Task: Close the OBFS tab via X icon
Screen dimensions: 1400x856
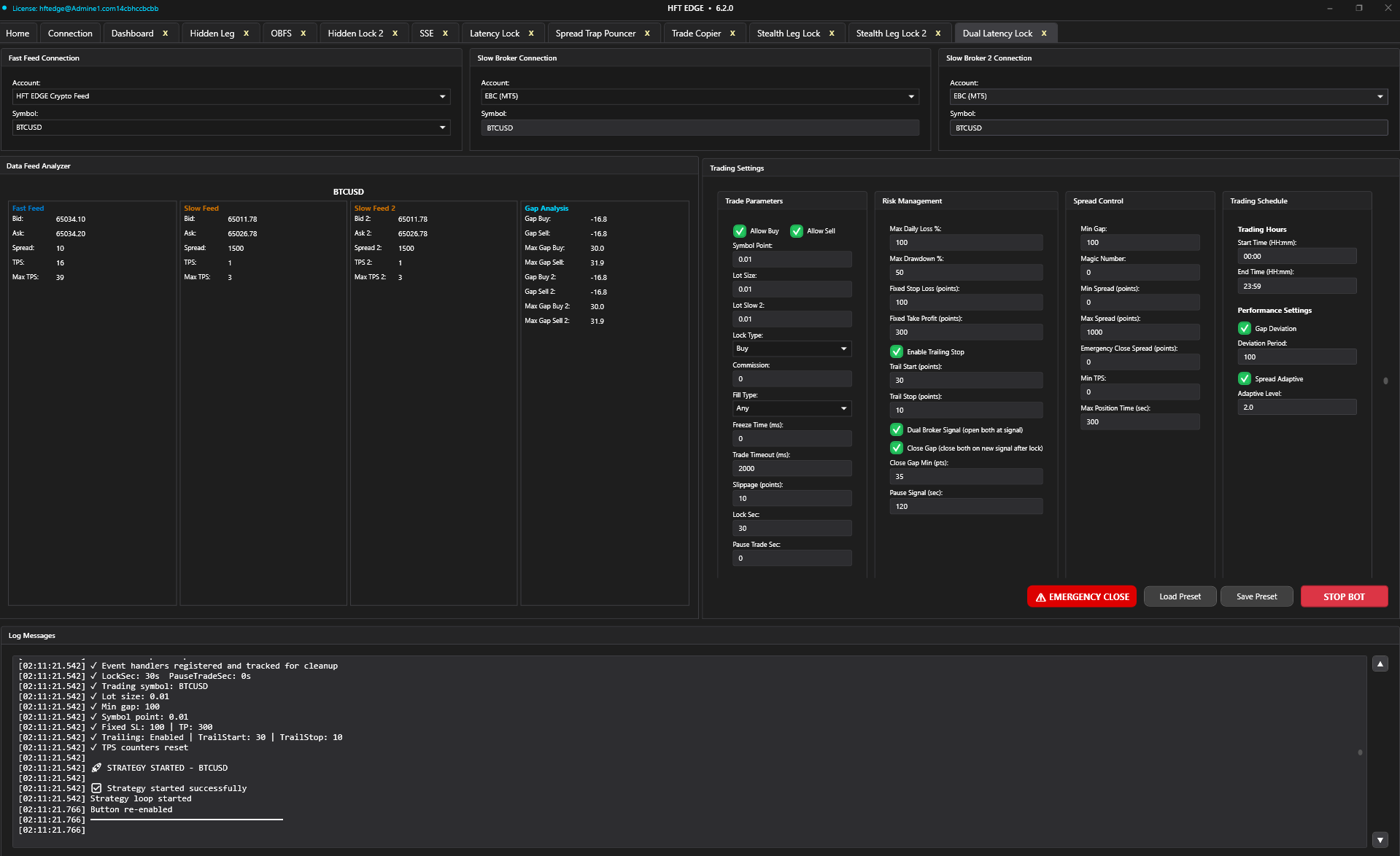Action: pos(303,34)
